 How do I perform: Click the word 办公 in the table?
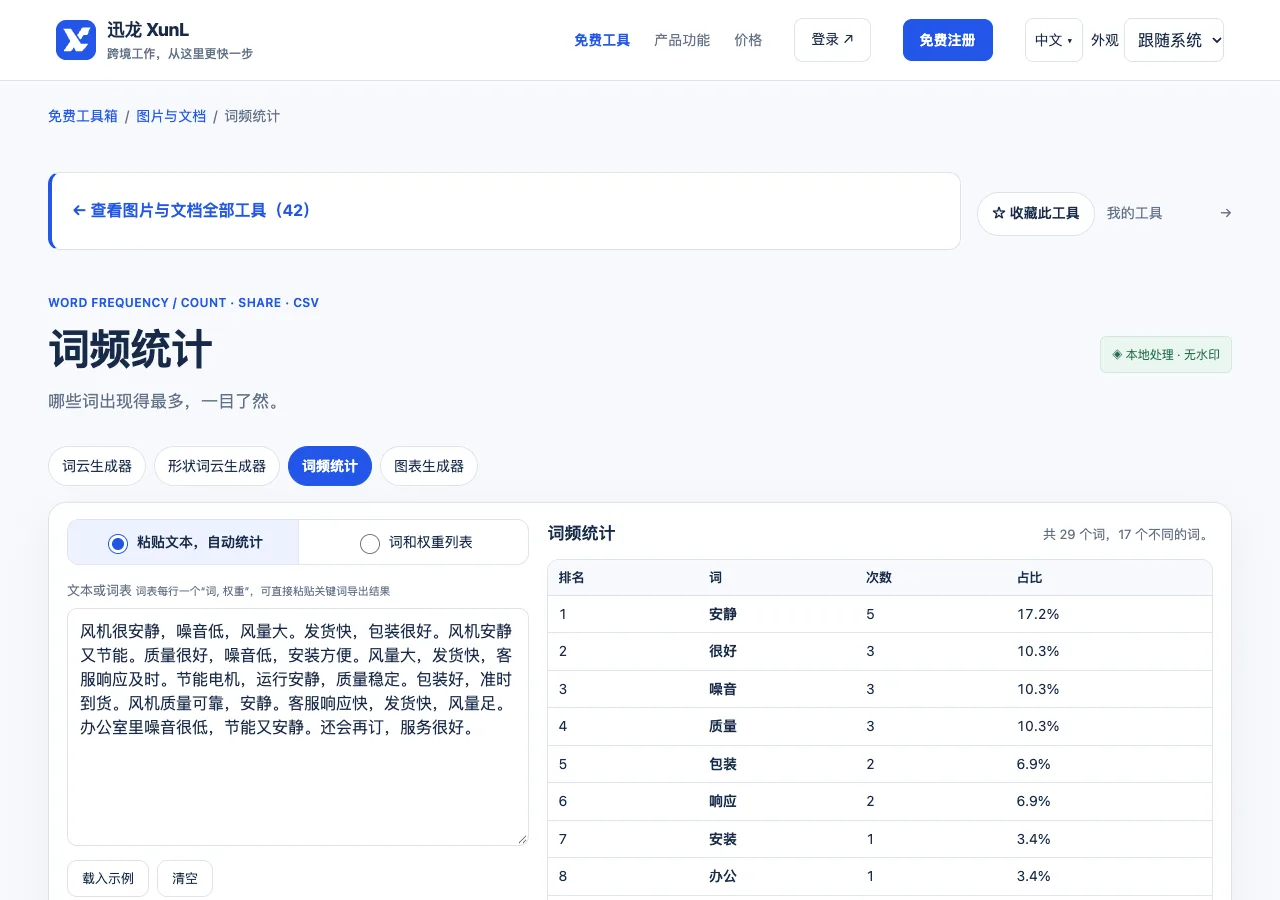(x=723, y=876)
